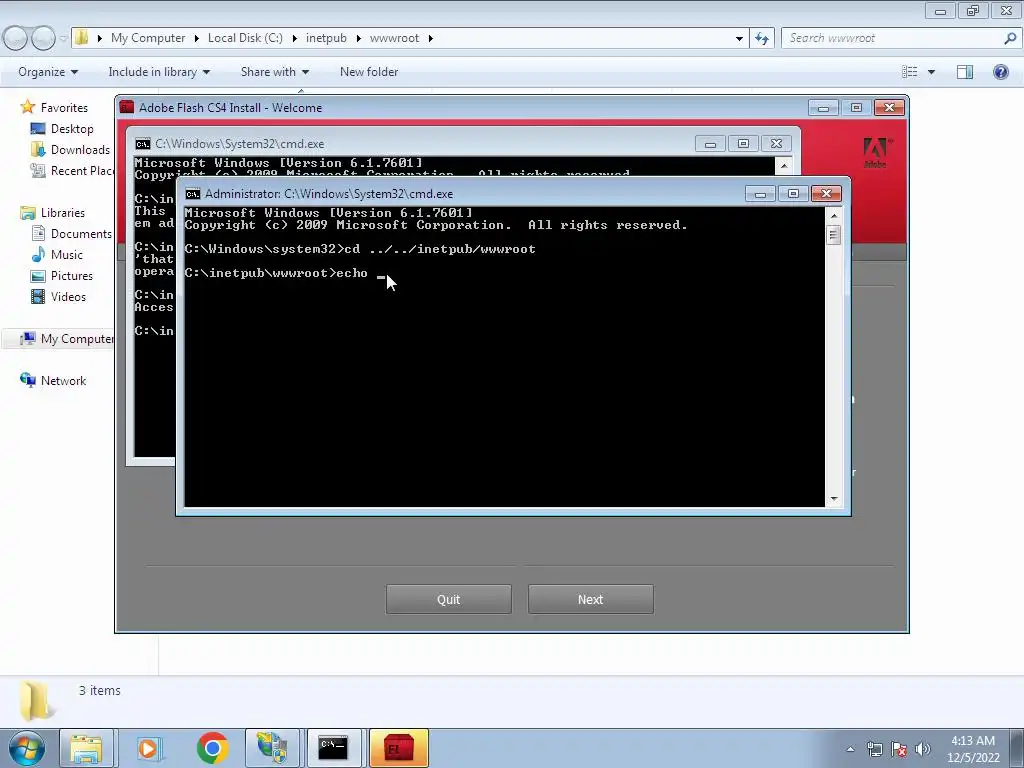Open the Include in library menu
Image resolution: width=1024 pixels, height=768 pixels.
click(x=159, y=72)
